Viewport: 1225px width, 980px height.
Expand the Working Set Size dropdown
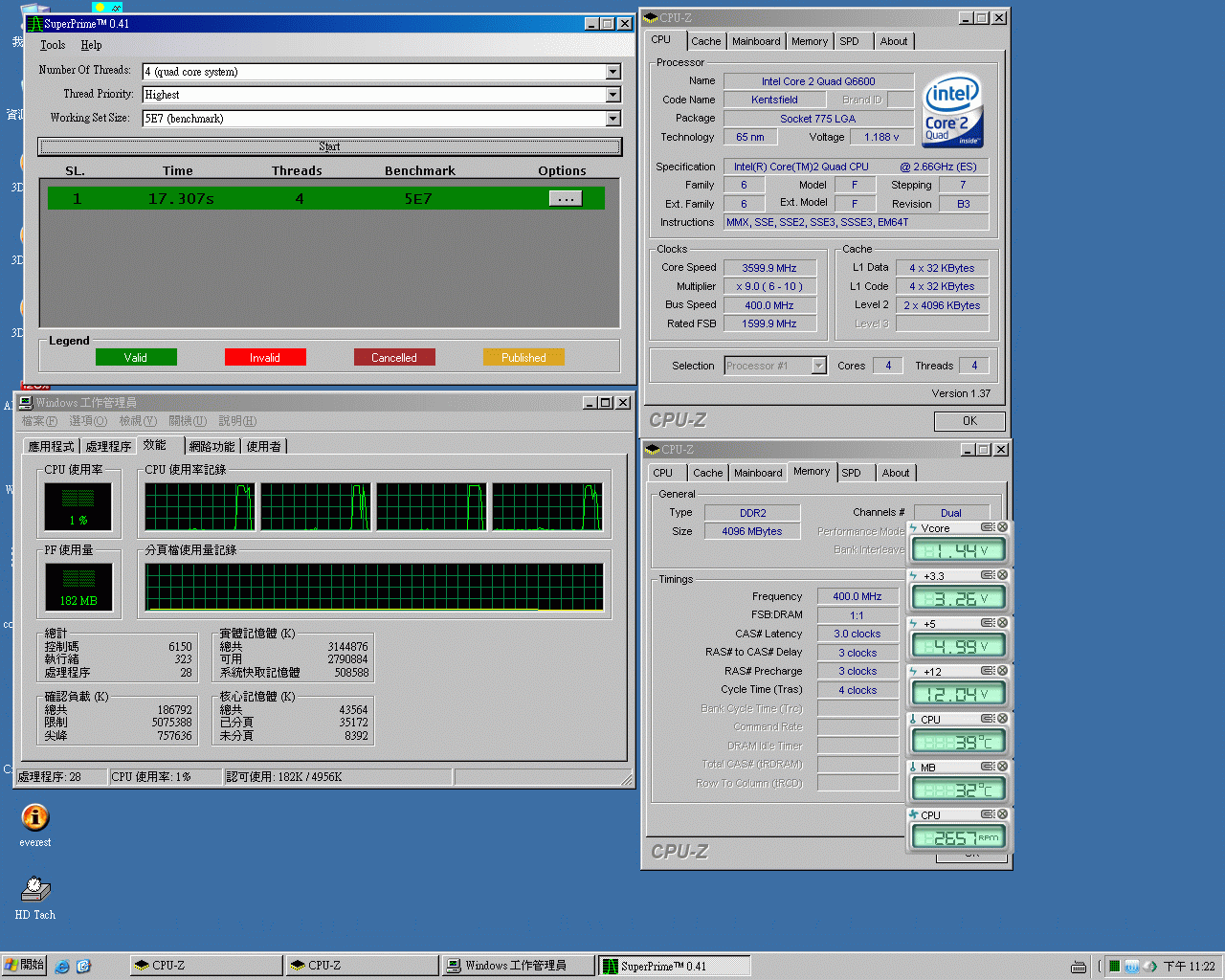612,119
